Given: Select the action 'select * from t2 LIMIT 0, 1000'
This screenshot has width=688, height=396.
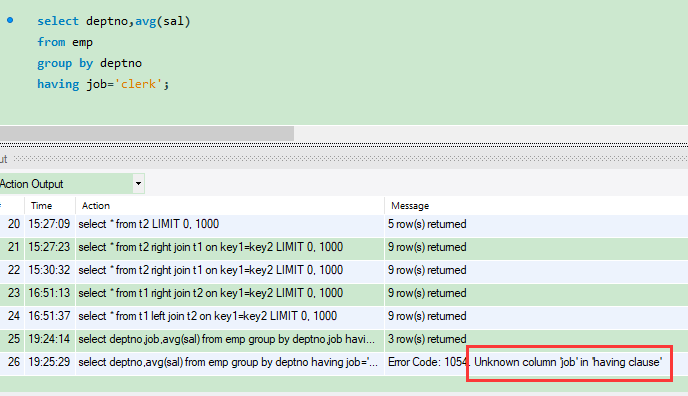Looking at the screenshot, I should coord(148,224).
